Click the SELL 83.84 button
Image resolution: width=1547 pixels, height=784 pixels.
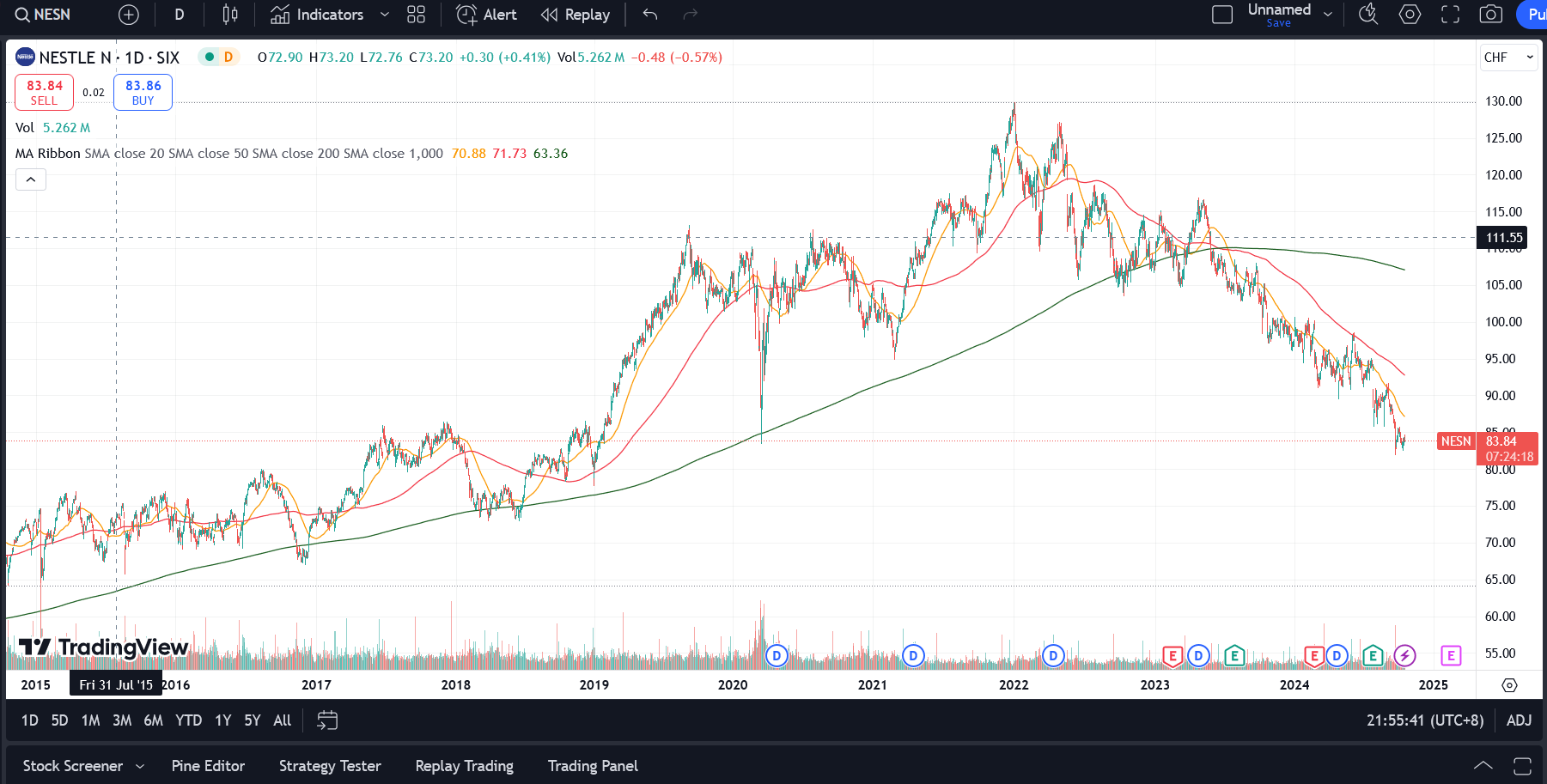(44, 92)
